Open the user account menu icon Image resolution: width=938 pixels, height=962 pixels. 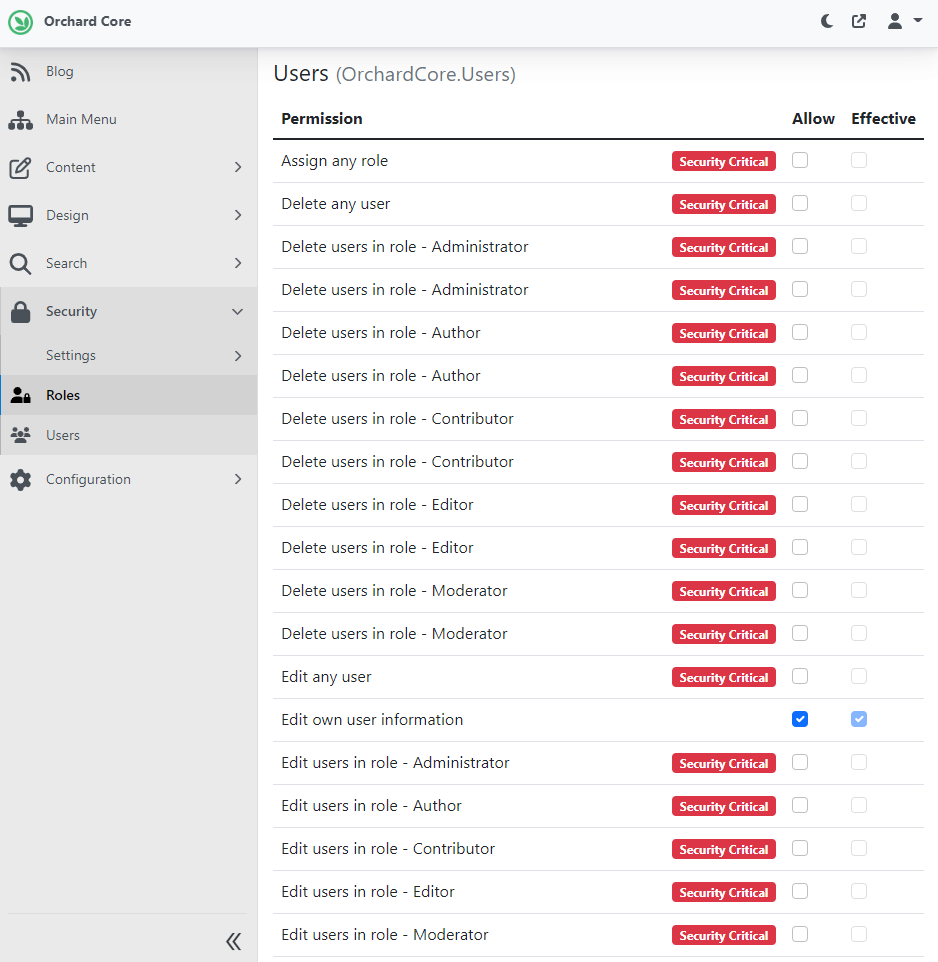[x=895, y=21]
